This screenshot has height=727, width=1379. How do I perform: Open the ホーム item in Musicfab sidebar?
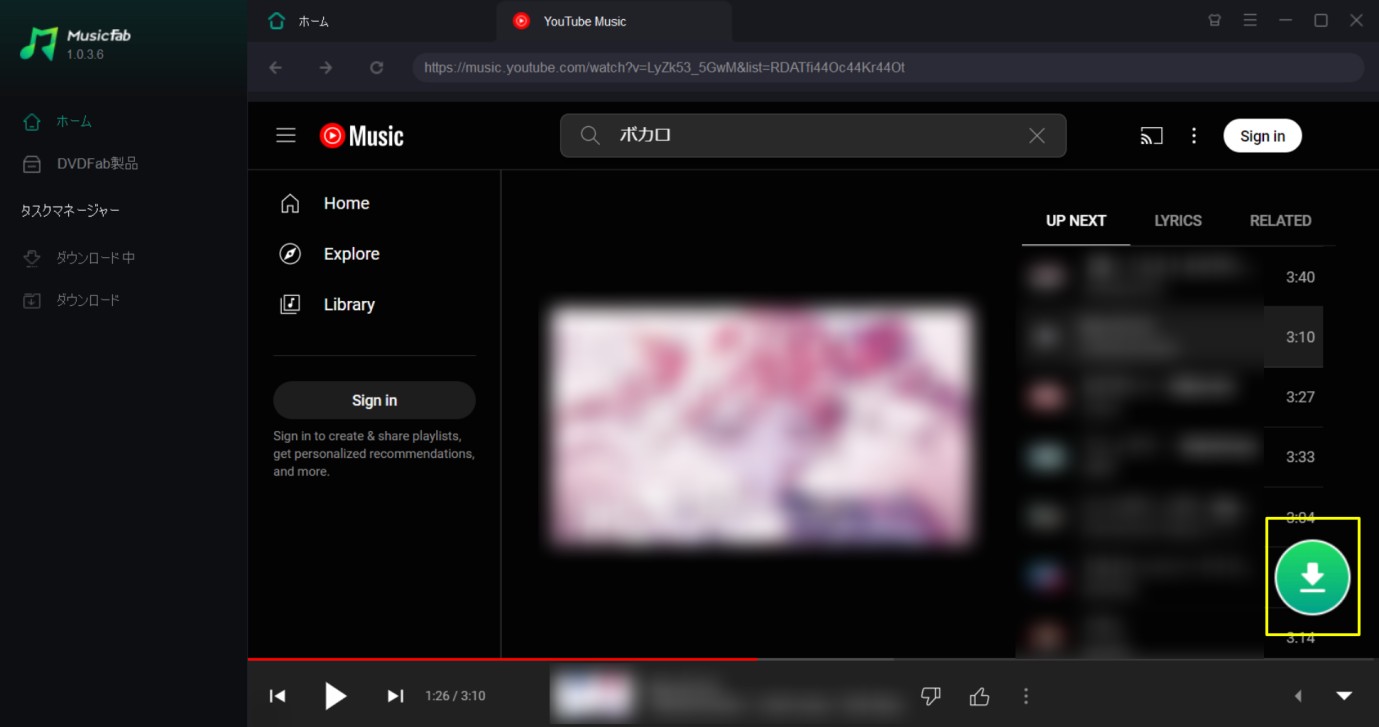point(58,121)
